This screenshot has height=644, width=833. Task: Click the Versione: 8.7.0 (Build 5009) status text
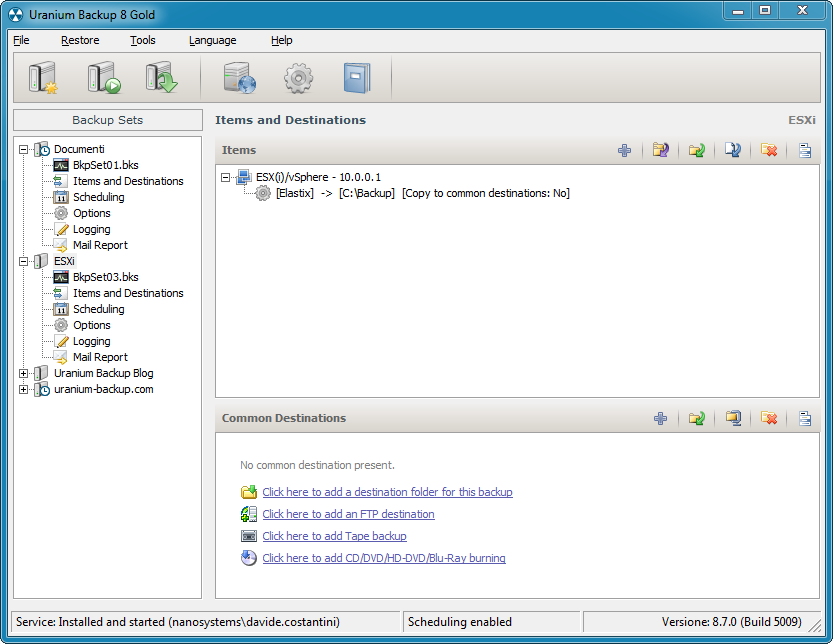tap(732, 622)
